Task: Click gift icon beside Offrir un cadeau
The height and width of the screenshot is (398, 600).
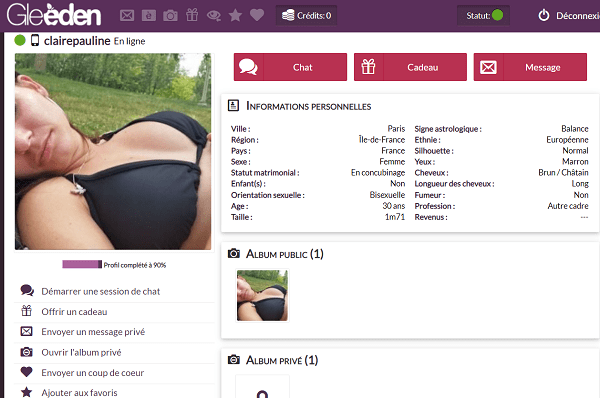Action: coord(26,311)
